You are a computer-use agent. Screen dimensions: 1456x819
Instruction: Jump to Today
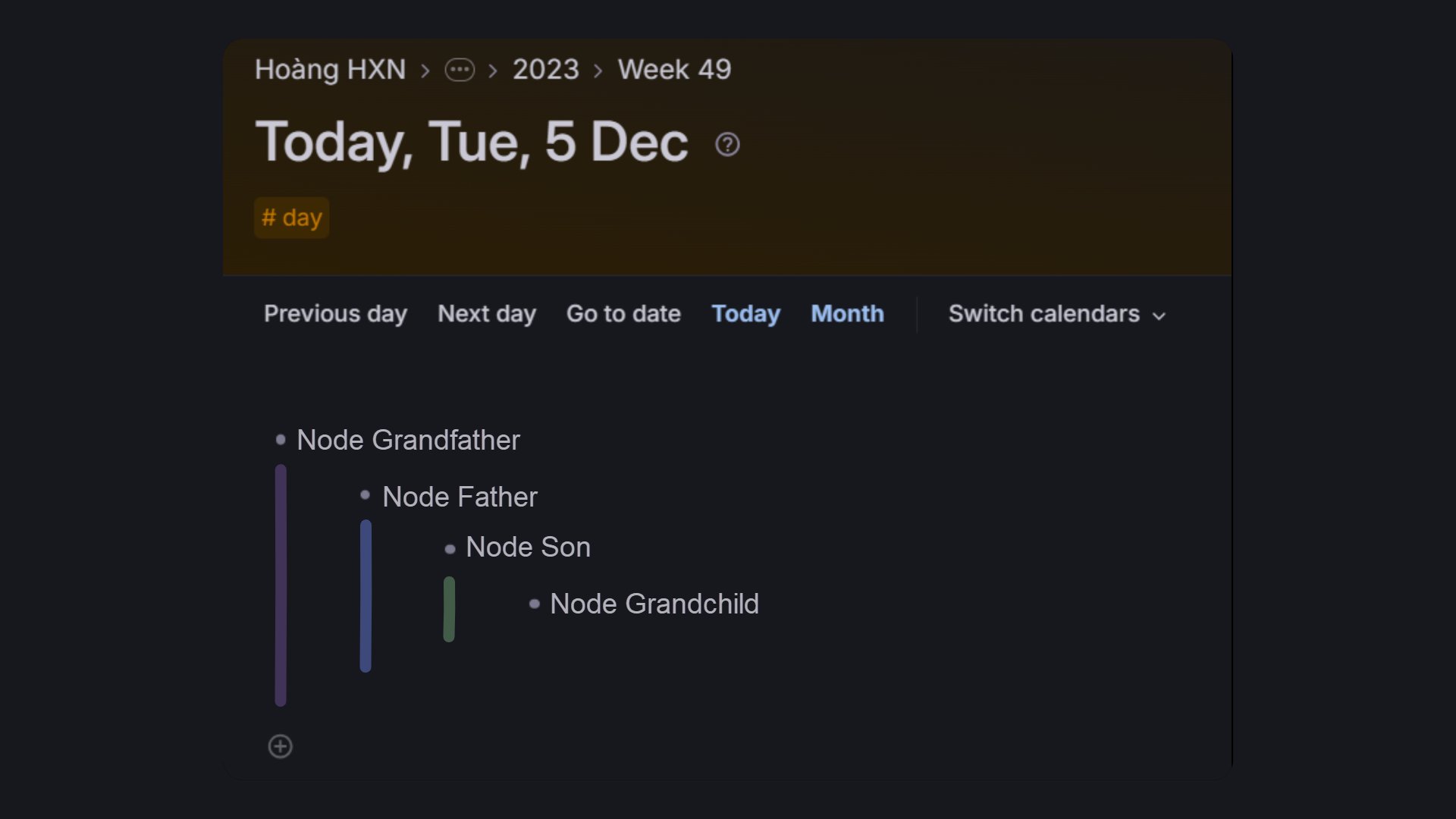pos(746,314)
